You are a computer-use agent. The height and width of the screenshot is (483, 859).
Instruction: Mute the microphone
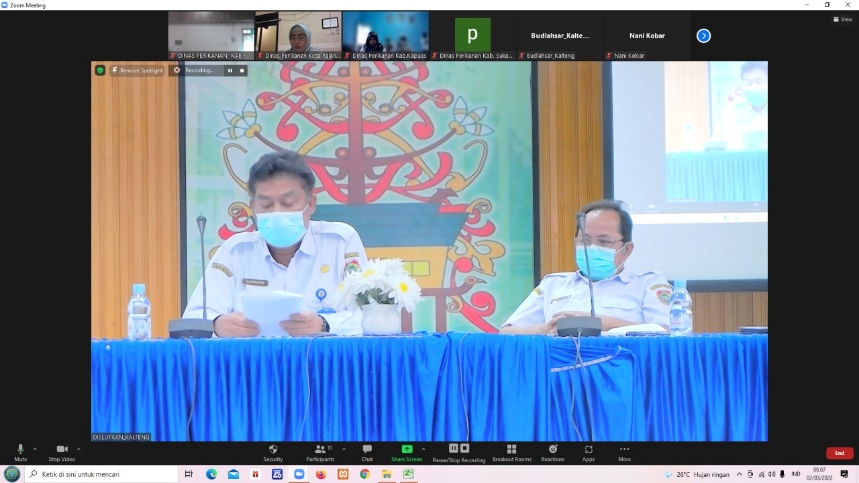(x=20, y=451)
